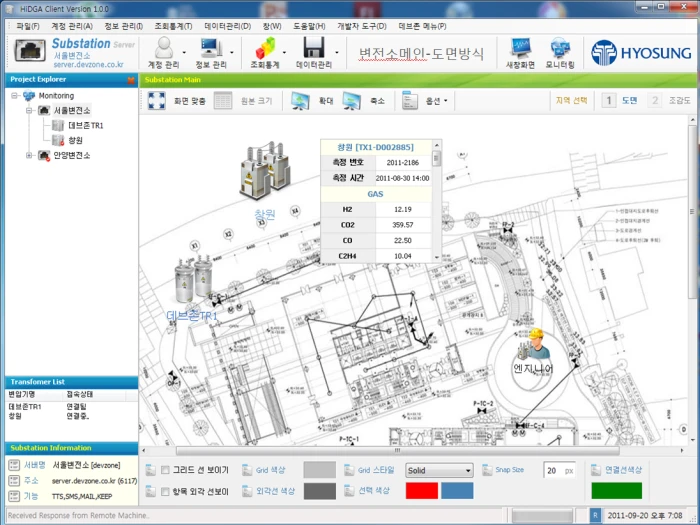Open the 데이터관리(D) menu
700x525 pixels.
(x=228, y=26)
